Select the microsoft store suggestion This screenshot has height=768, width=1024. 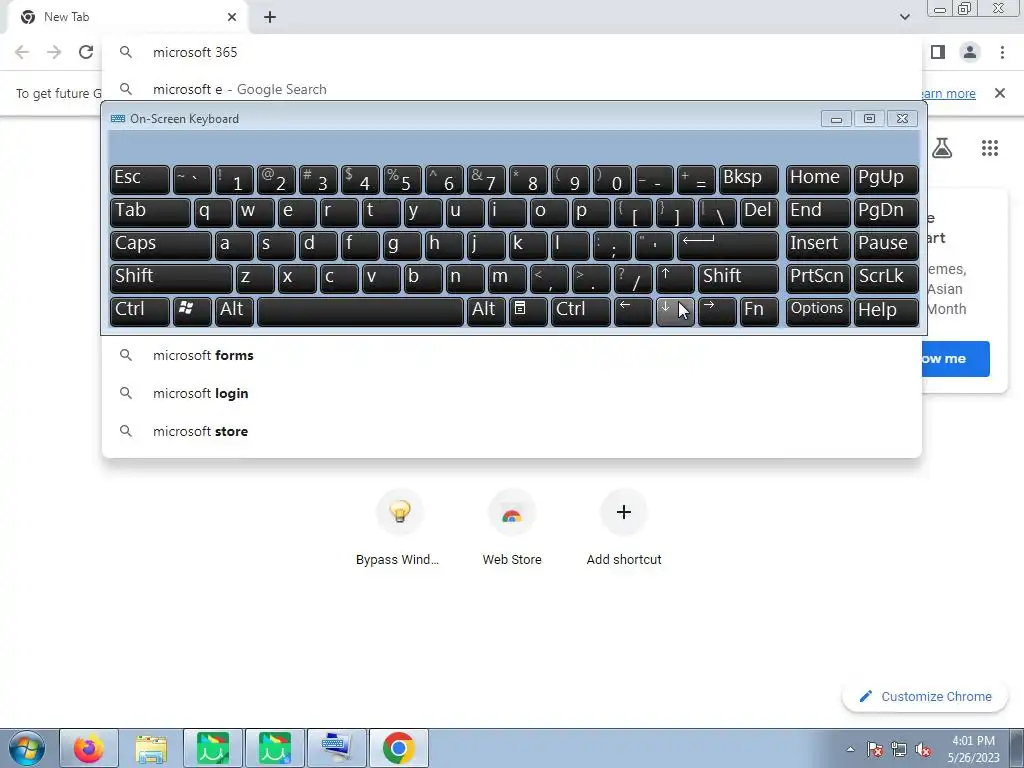511,431
